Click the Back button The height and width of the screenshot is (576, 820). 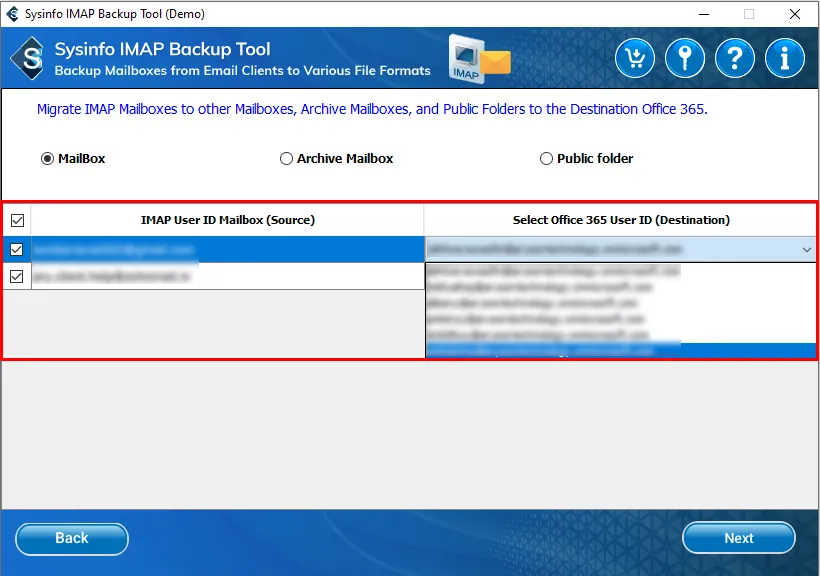pyautogui.click(x=72, y=538)
